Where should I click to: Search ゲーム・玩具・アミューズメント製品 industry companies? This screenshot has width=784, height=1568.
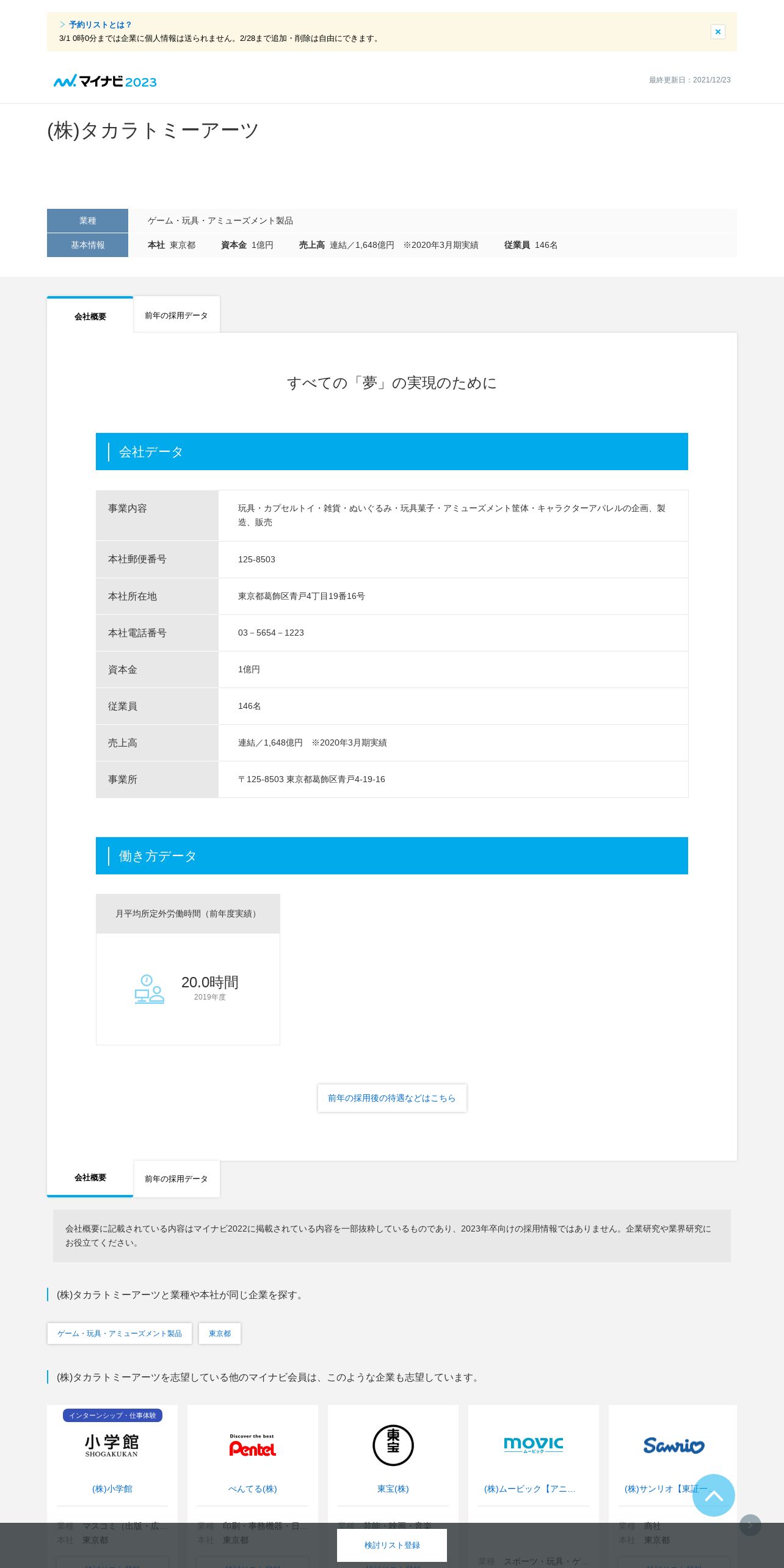click(x=120, y=1334)
